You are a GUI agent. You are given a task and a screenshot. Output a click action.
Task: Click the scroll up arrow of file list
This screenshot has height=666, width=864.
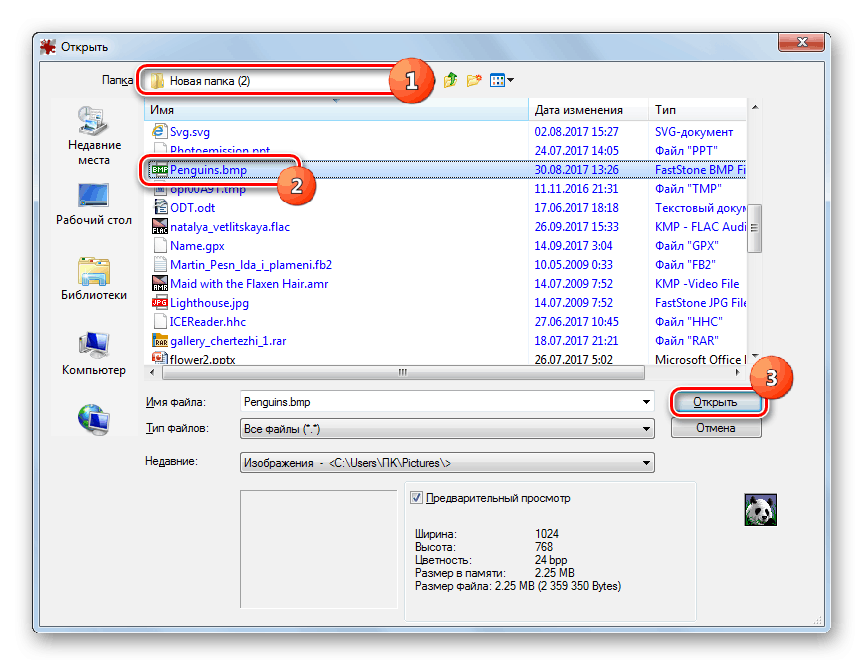pos(754,107)
